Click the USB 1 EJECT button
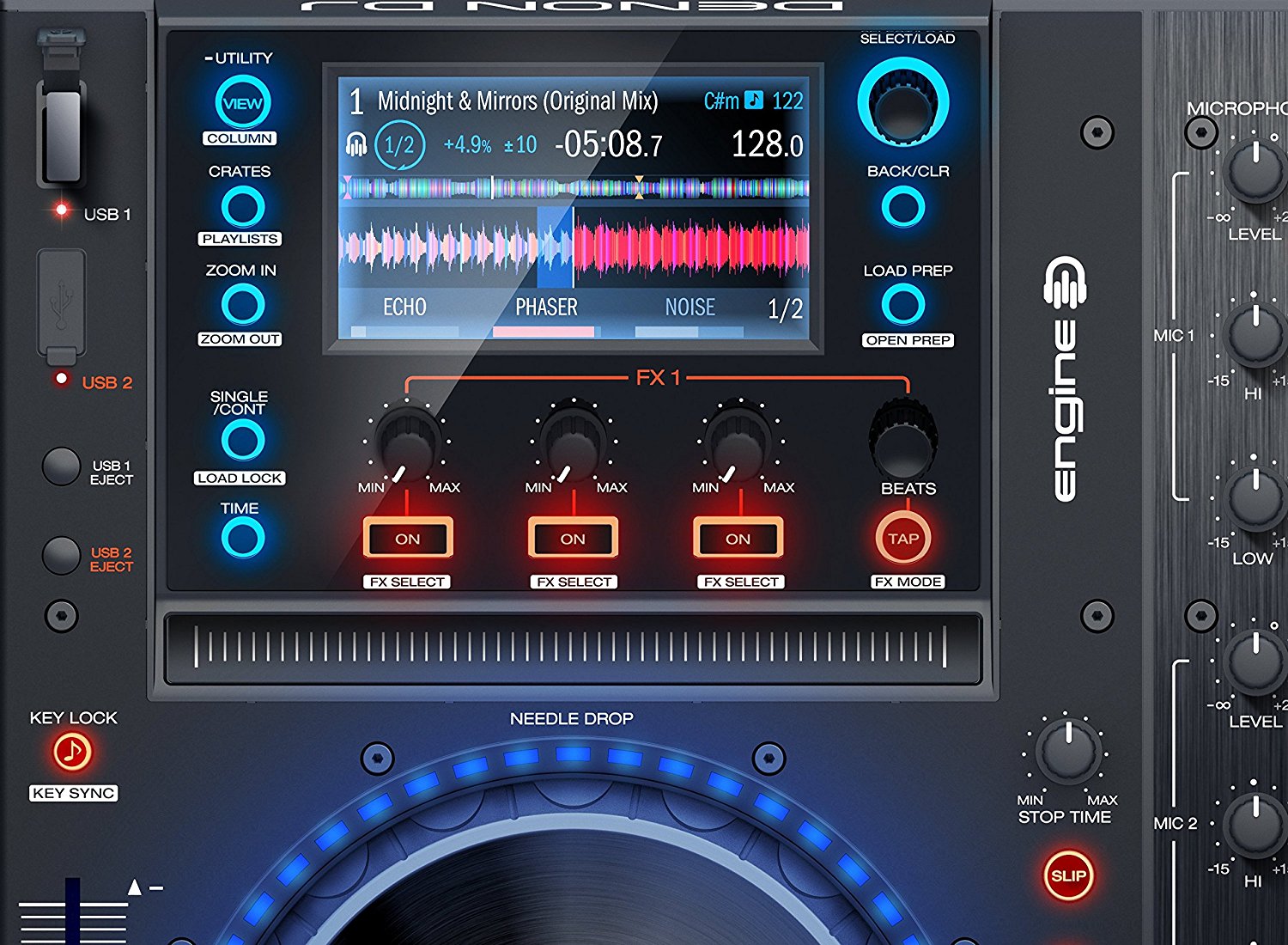This screenshot has width=1288, height=945. point(61,466)
